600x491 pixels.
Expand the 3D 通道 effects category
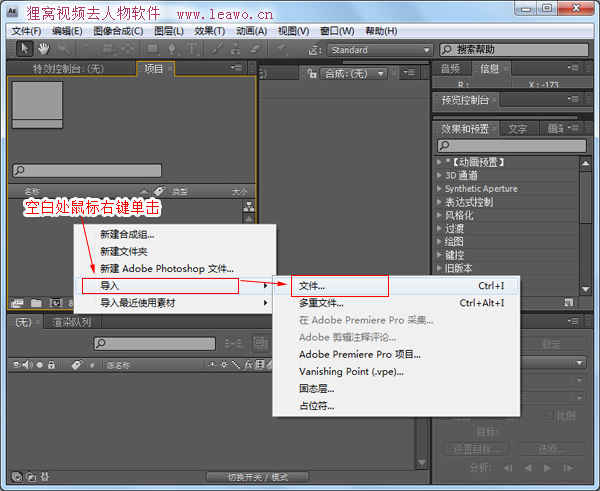439,175
